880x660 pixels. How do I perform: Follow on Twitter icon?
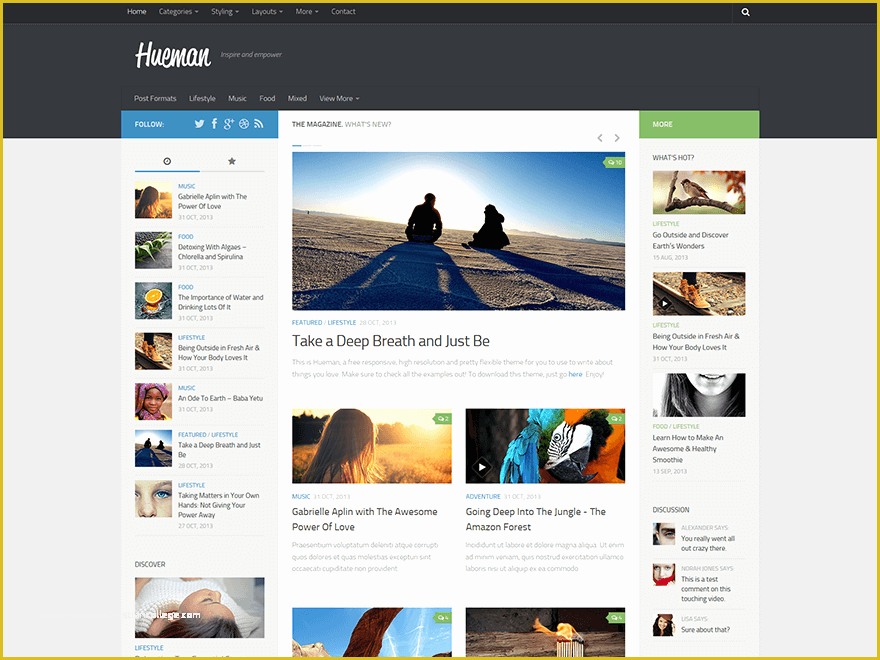(x=199, y=124)
